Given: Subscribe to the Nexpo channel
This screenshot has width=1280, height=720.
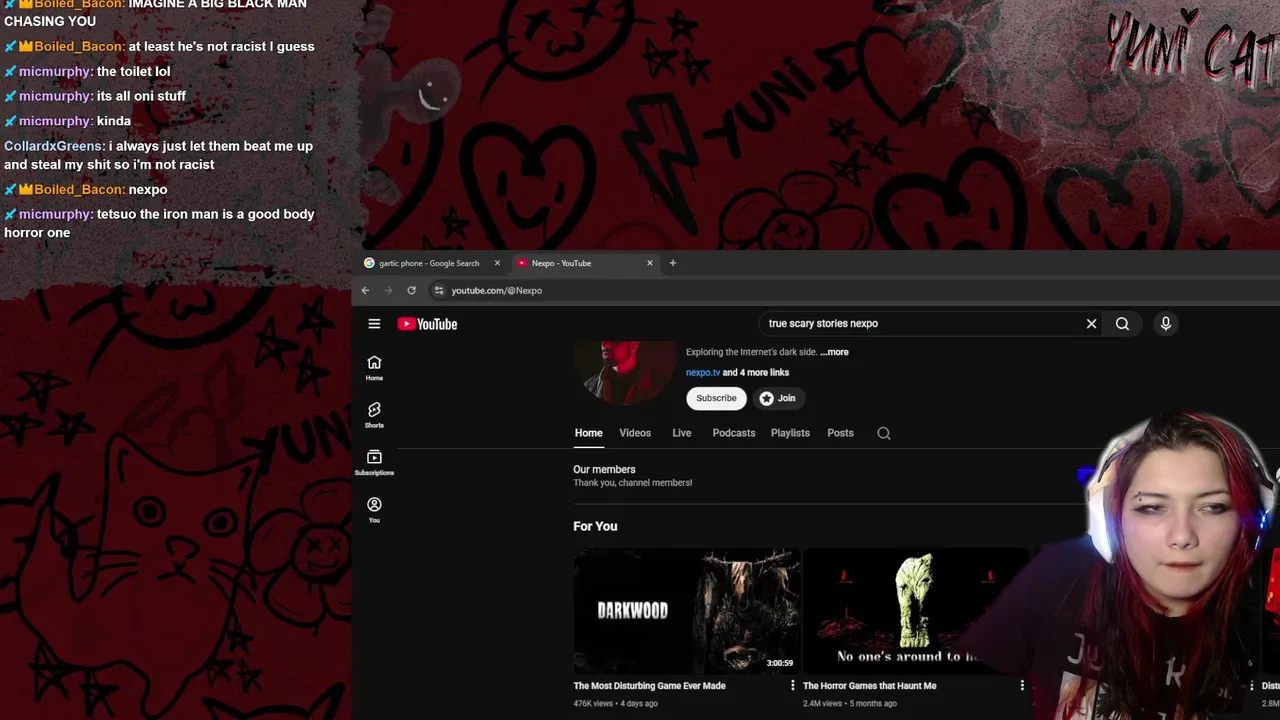Looking at the screenshot, I should tap(716, 398).
